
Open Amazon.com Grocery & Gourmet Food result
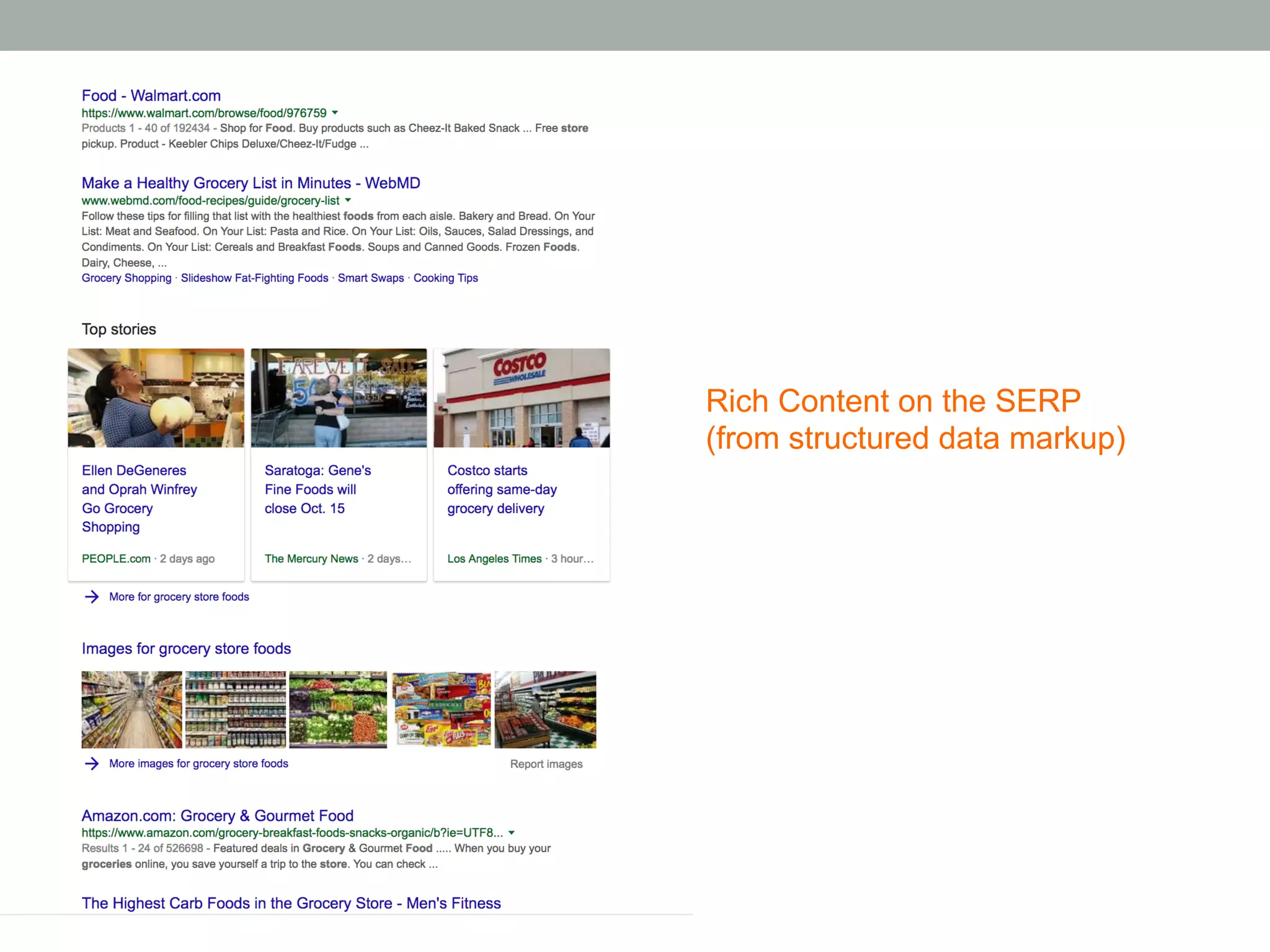217,816
